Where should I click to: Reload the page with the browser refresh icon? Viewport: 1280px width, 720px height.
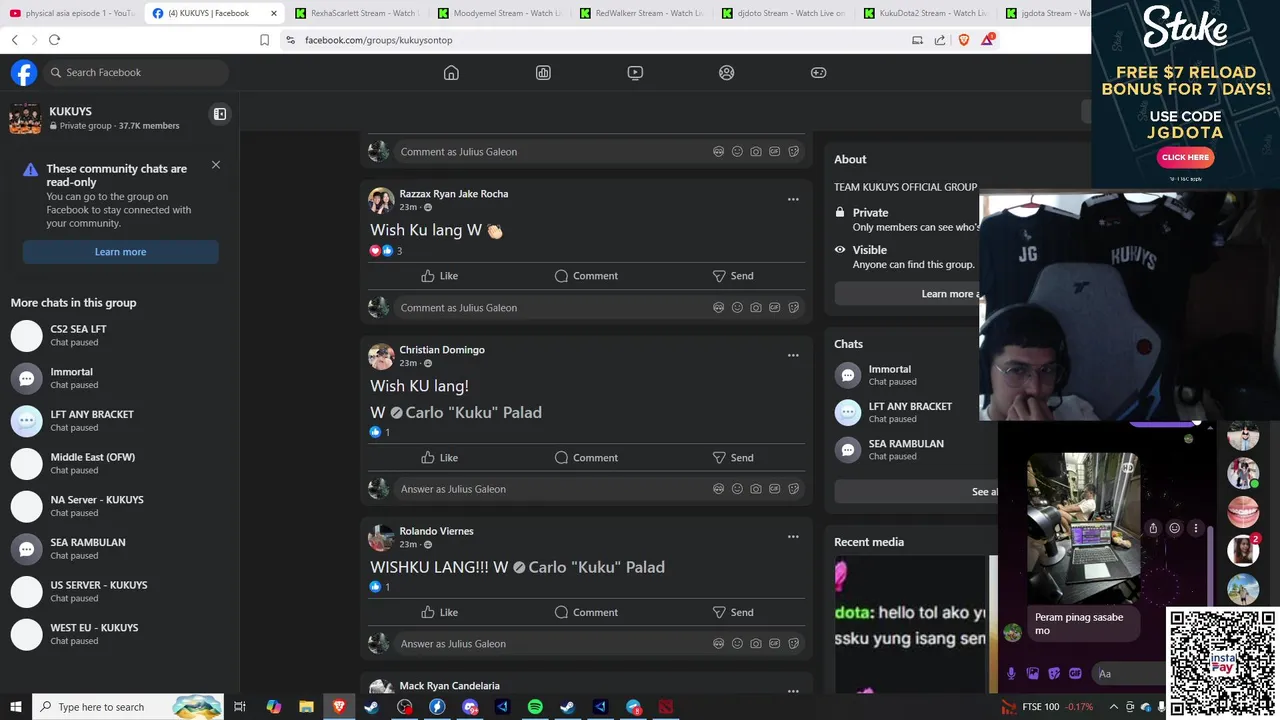[54, 40]
